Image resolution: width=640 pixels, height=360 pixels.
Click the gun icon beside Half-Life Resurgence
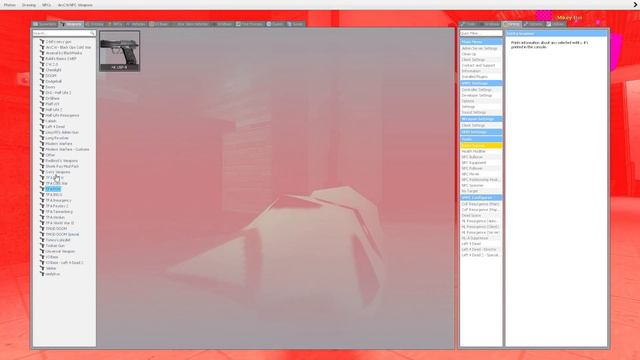click(42, 116)
